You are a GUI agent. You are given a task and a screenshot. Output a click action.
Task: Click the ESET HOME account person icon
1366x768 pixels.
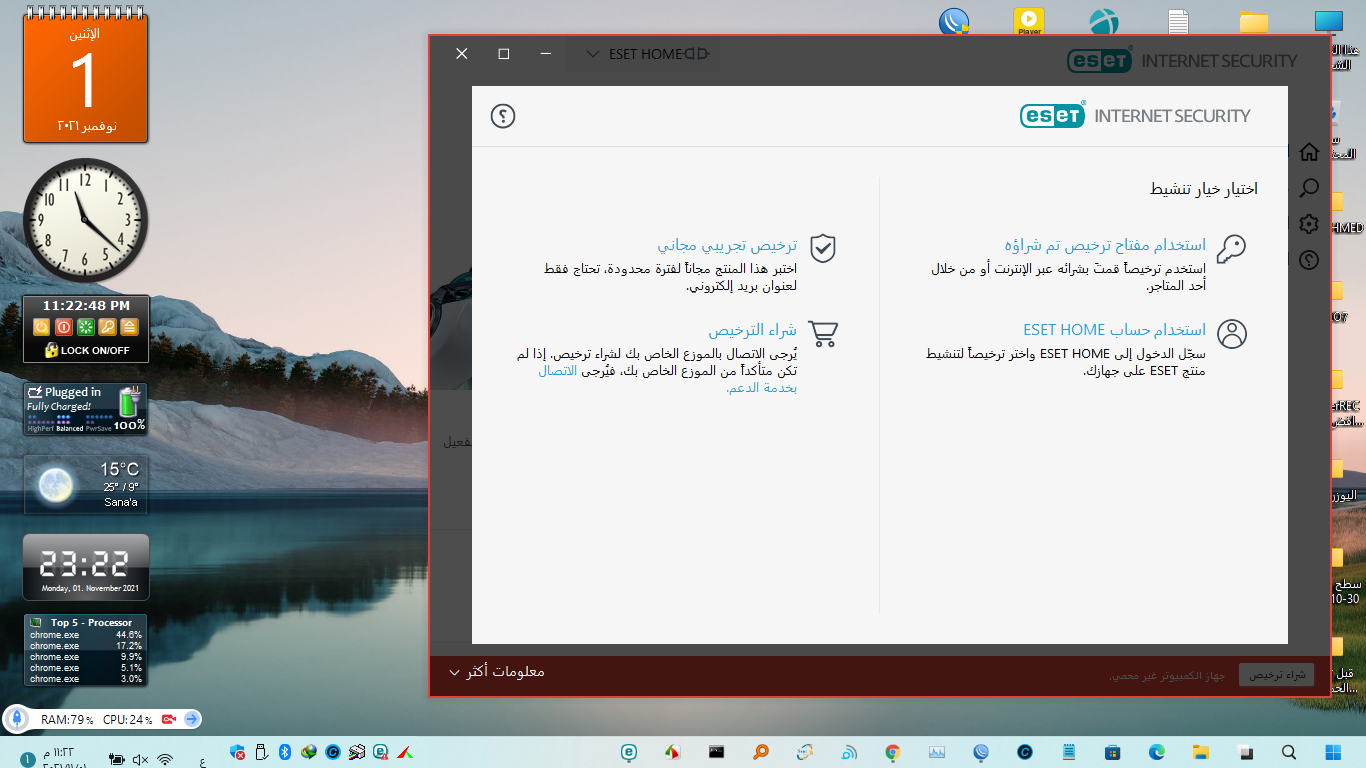click(x=1232, y=334)
